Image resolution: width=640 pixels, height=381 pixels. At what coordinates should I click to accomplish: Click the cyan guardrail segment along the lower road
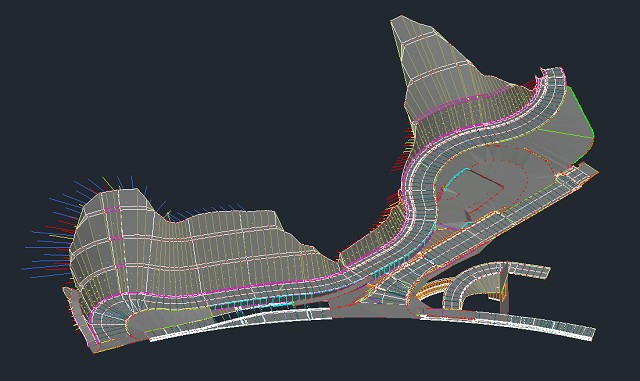click(x=253, y=303)
